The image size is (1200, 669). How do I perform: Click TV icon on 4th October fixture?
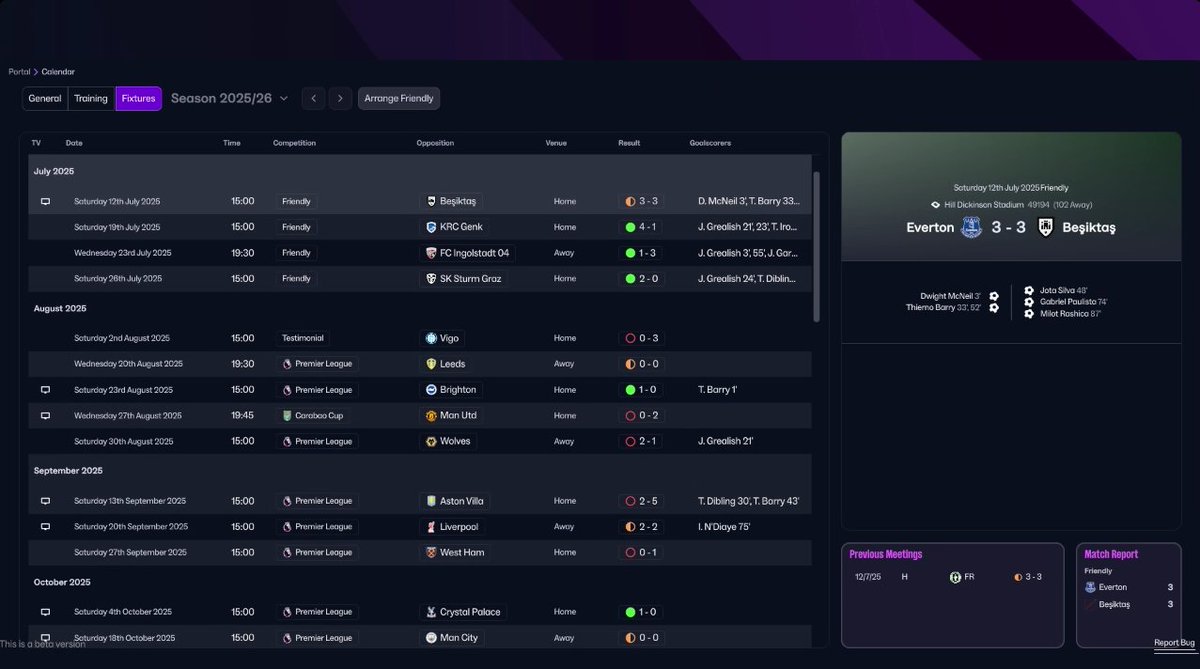[45, 612]
